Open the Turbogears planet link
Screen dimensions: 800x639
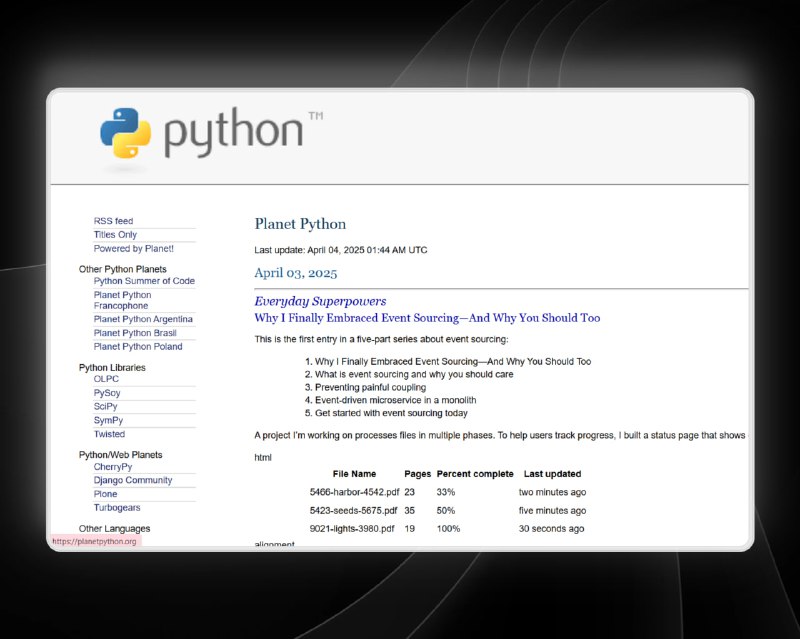[x=117, y=507]
